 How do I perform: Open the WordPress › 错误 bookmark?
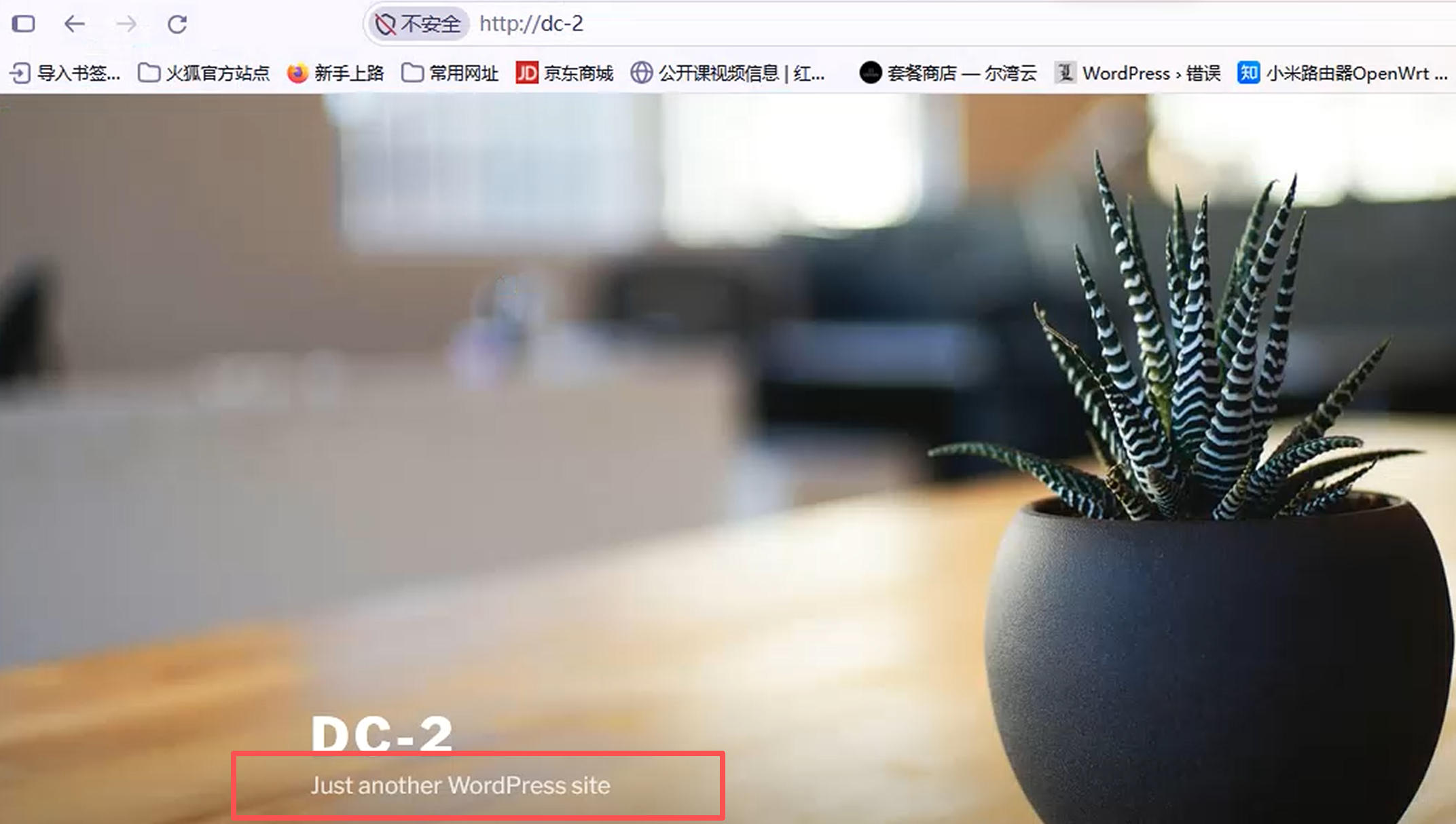coord(1137,73)
